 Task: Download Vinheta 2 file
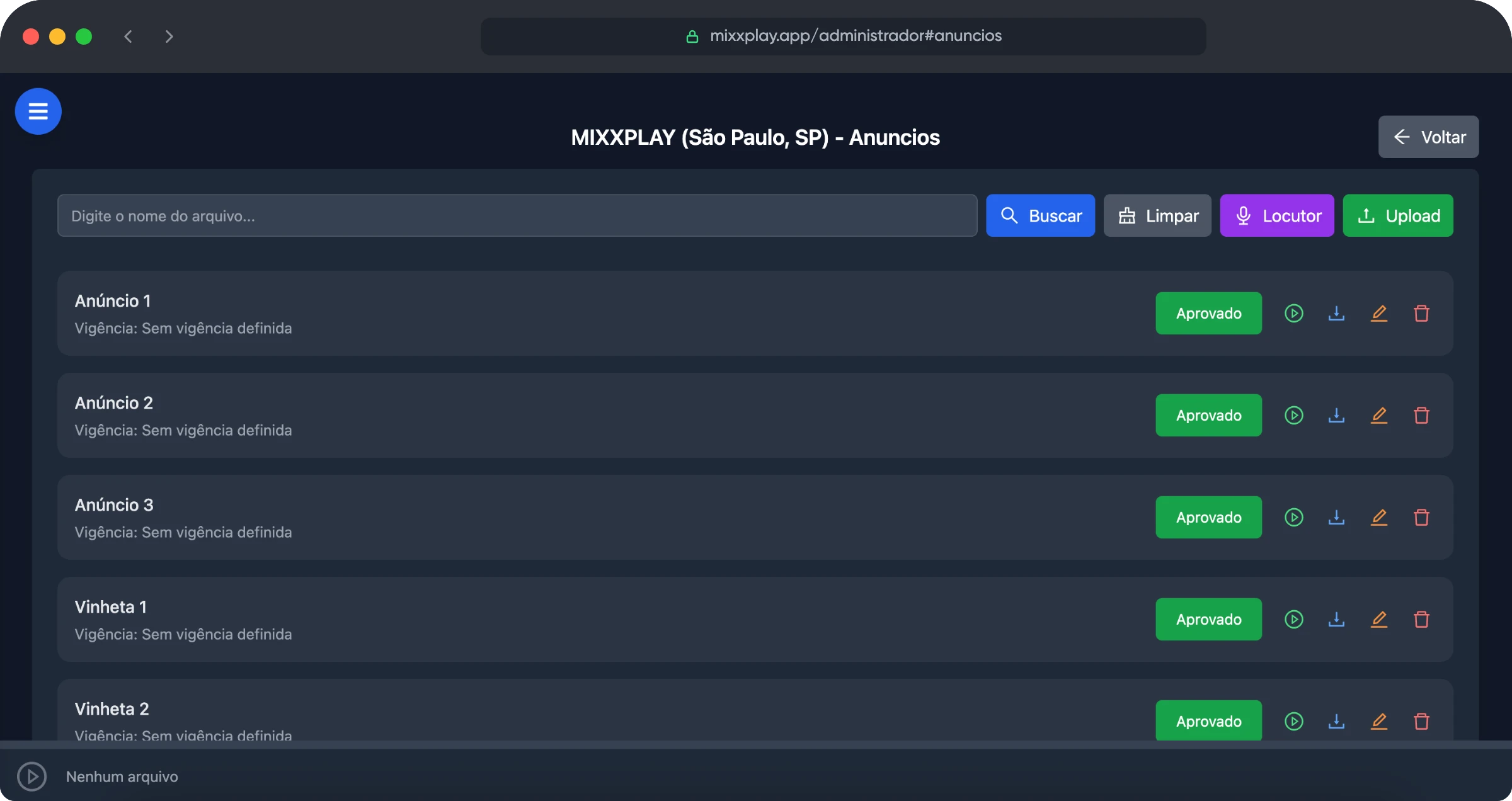pos(1336,721)
